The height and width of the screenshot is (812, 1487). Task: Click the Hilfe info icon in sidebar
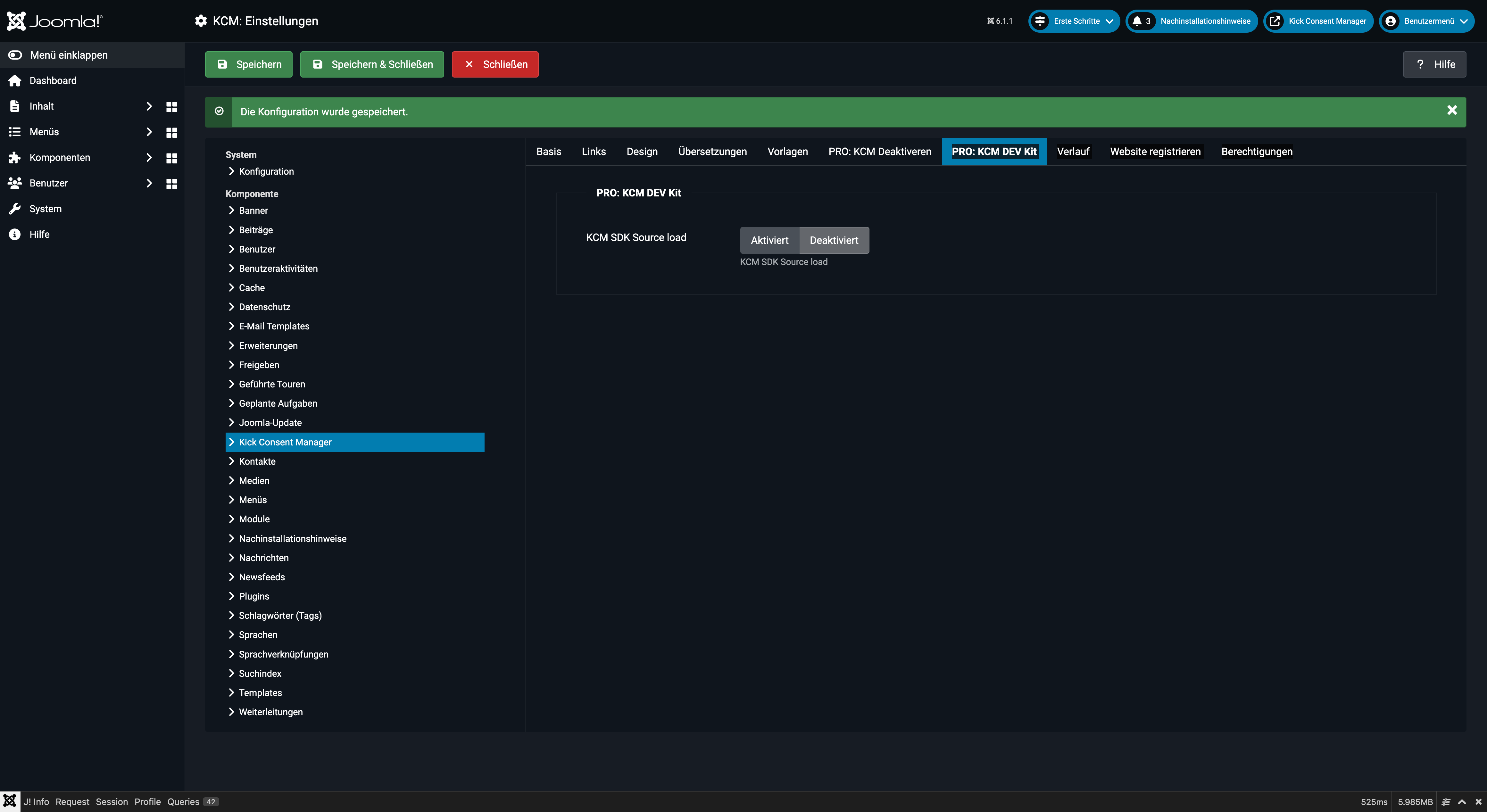15,234
